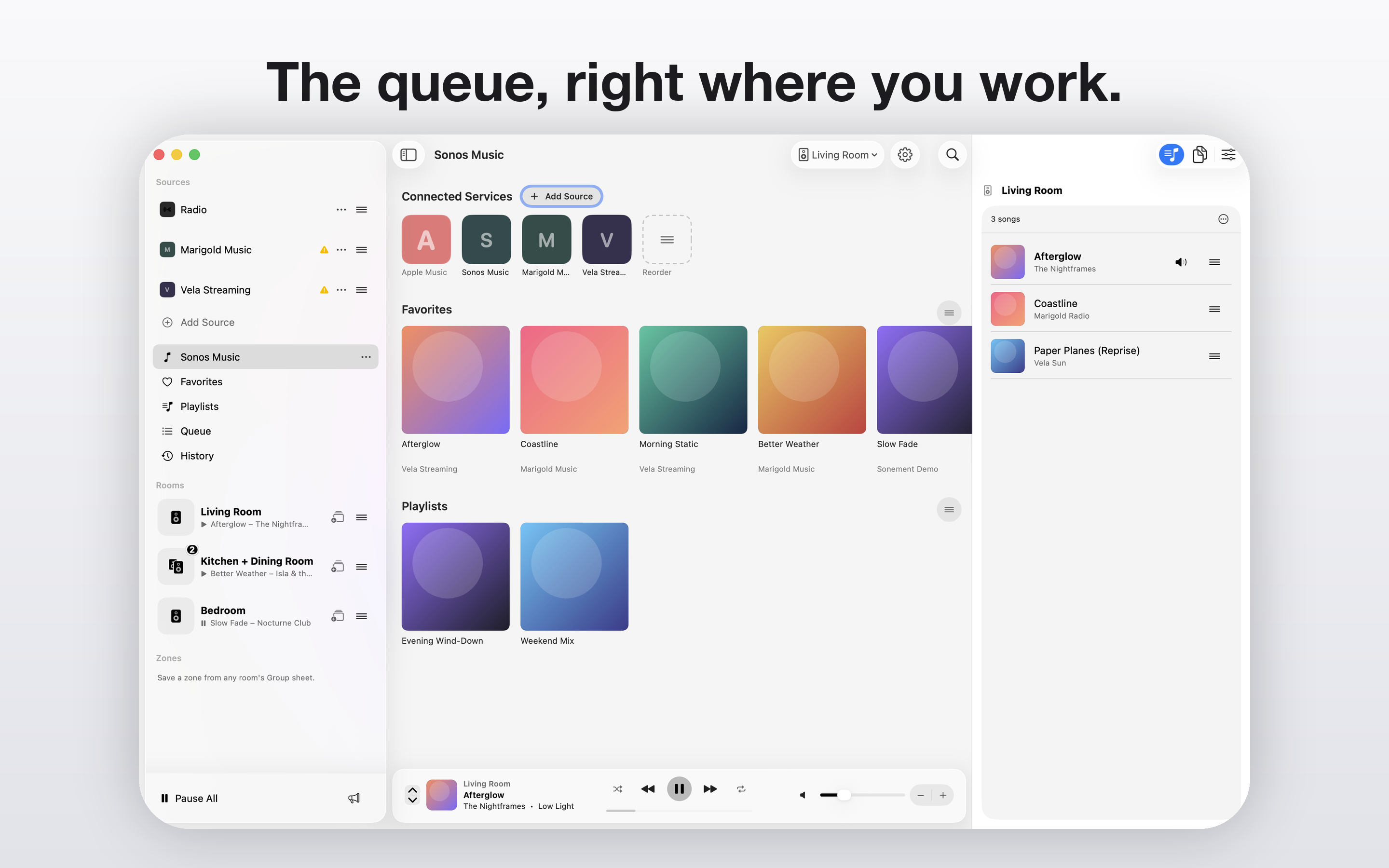Go back to previous track
Screen dimensions: 1389x868
pyautogui.click(x=648, y=789)
